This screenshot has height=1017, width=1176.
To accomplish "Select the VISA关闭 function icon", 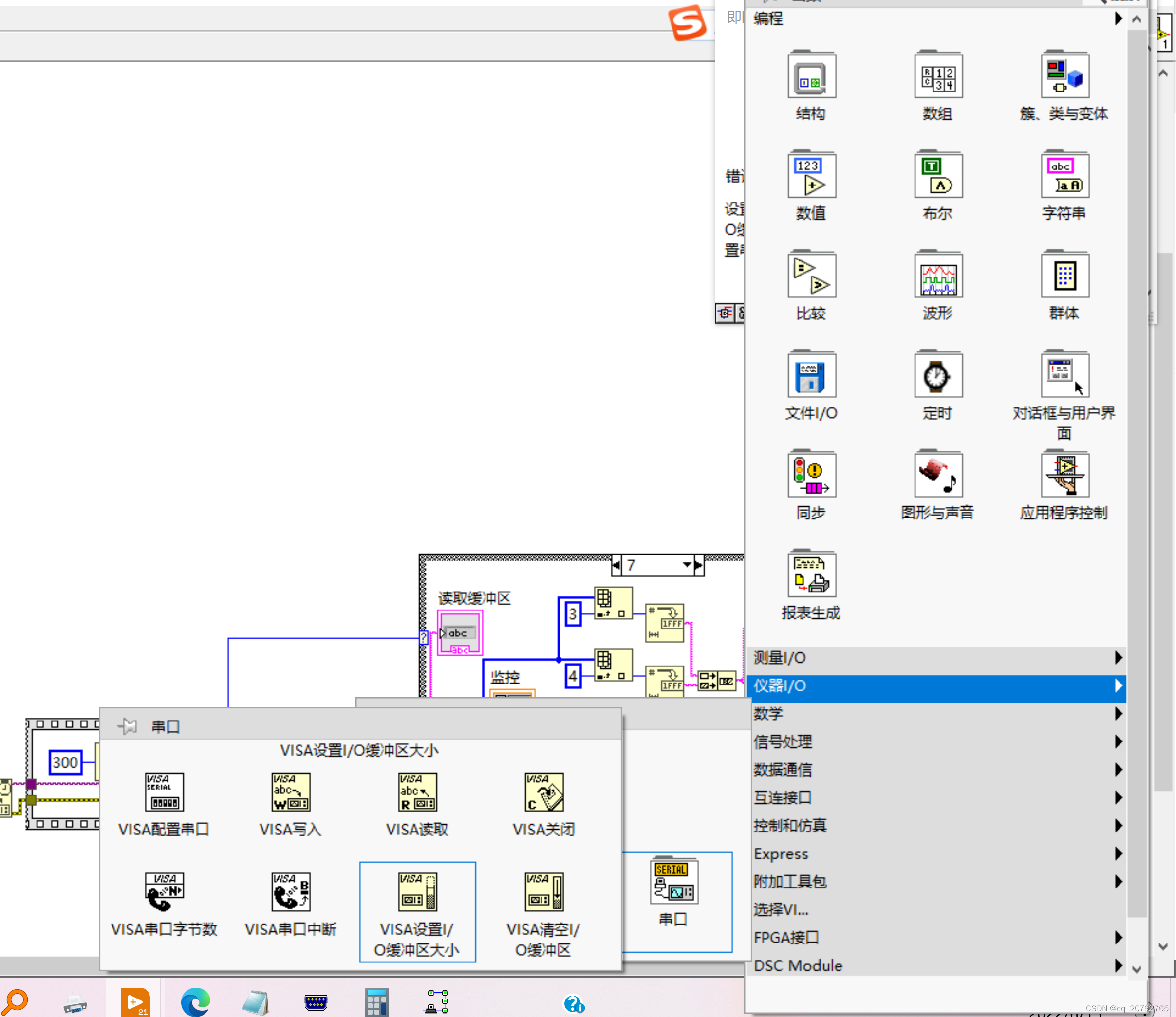I will click(544, 792).
